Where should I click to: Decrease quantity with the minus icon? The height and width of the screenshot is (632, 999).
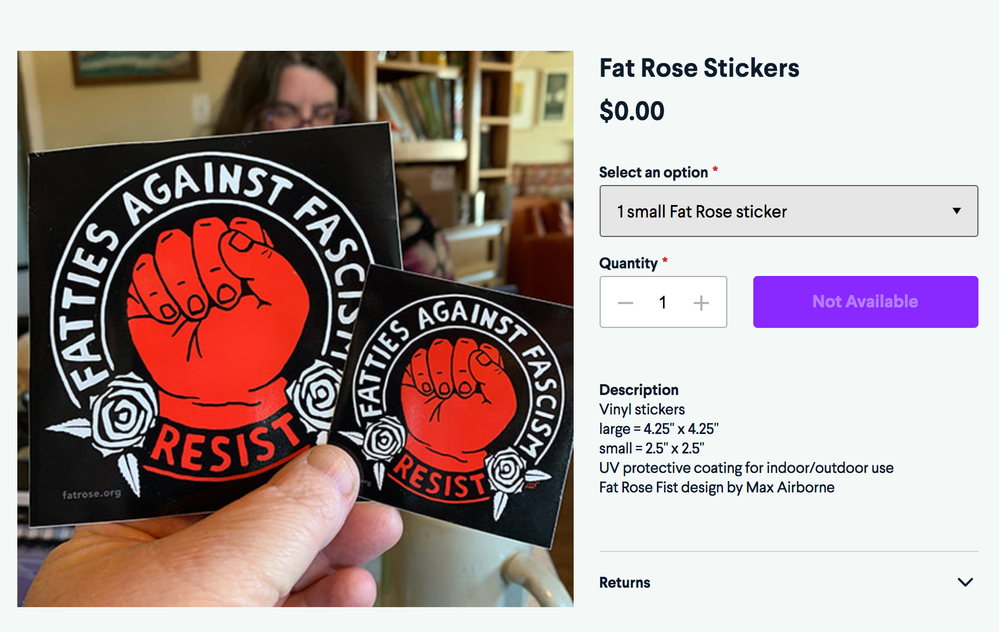pyautogui.click(x=626, y=303)
